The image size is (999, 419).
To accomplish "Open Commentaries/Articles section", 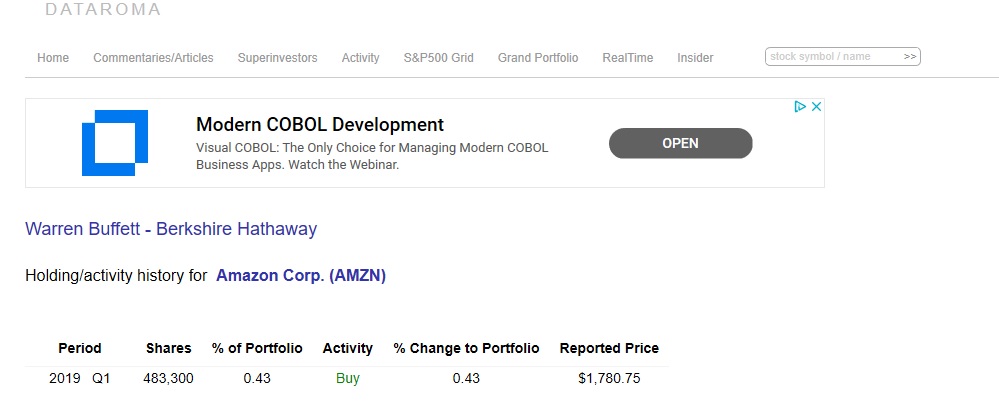I will point(153,58).
